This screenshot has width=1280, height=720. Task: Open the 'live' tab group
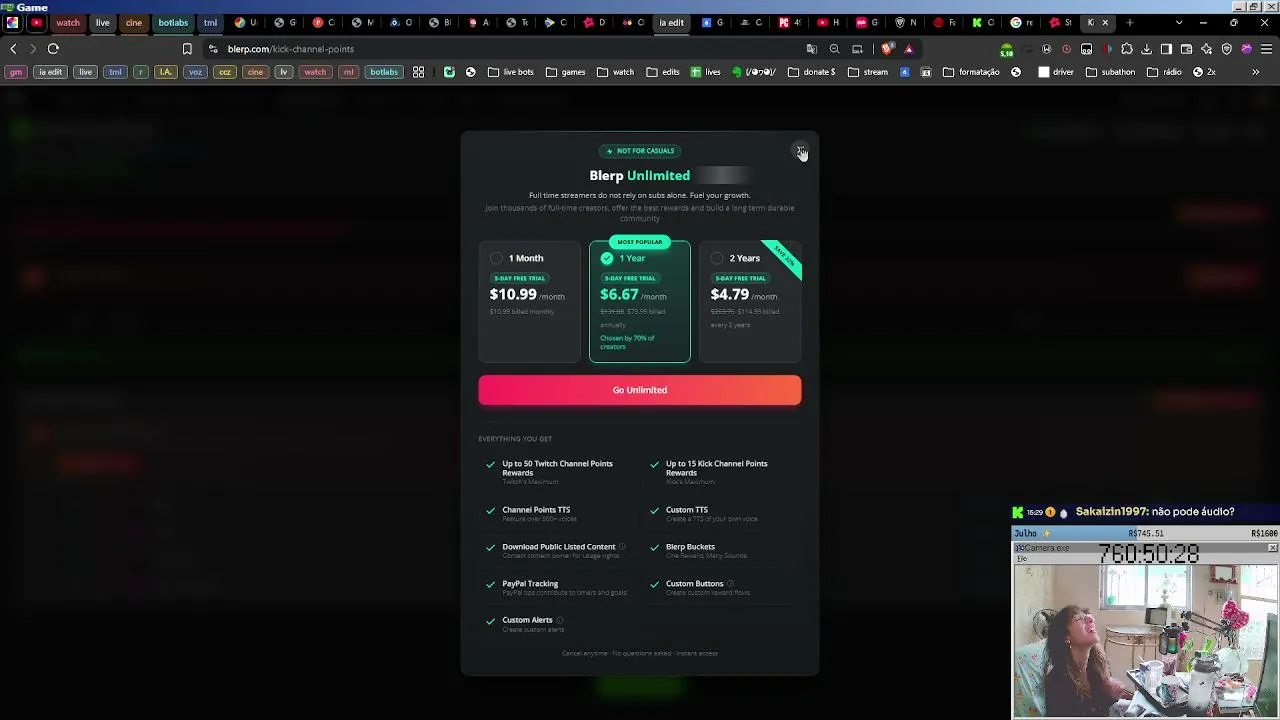(102, 22)
